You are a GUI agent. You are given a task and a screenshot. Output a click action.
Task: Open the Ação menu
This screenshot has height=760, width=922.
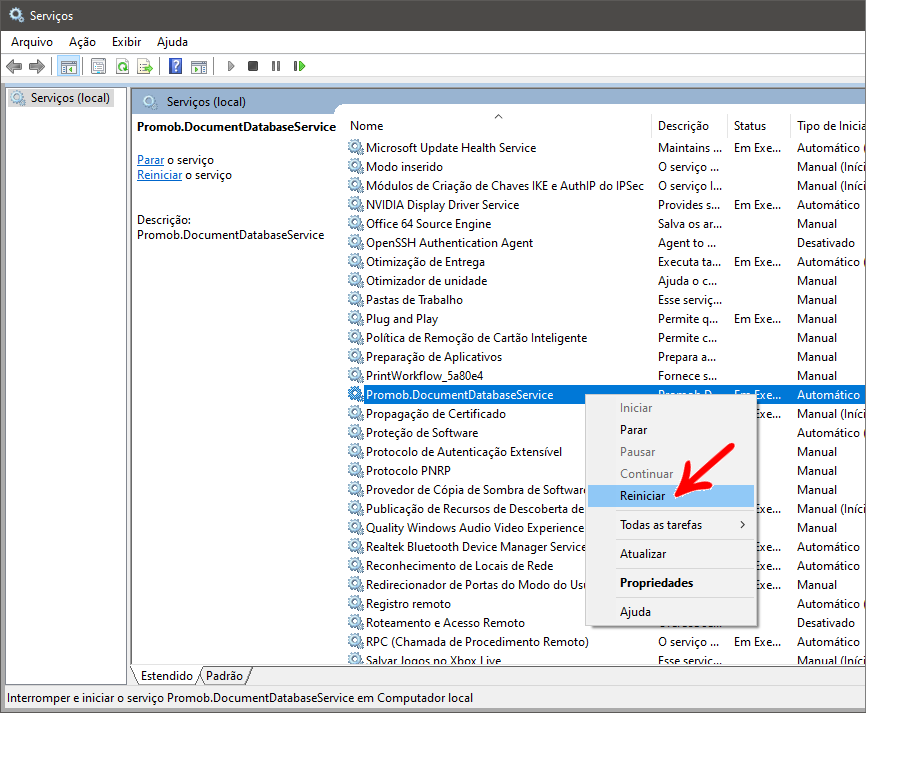tap(82, 42)
